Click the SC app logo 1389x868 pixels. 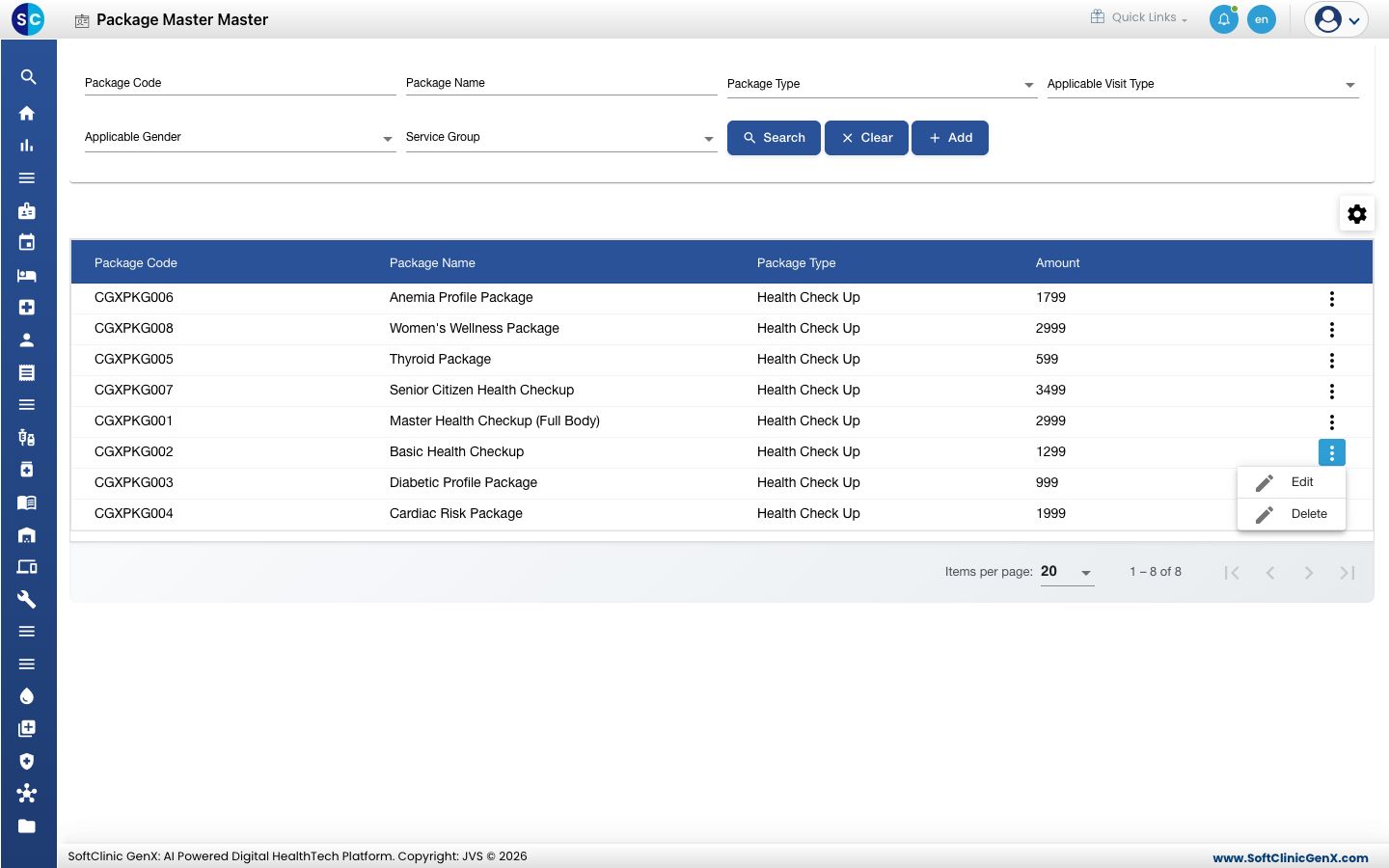coord(28,19)
